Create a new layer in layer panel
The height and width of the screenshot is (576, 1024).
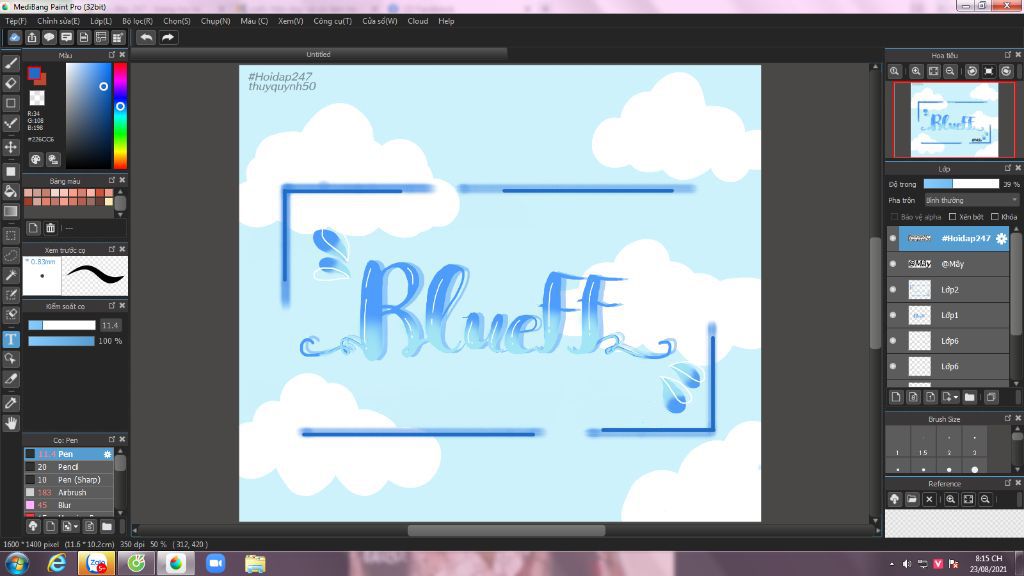pyautogui.click(x=896, y=397)
